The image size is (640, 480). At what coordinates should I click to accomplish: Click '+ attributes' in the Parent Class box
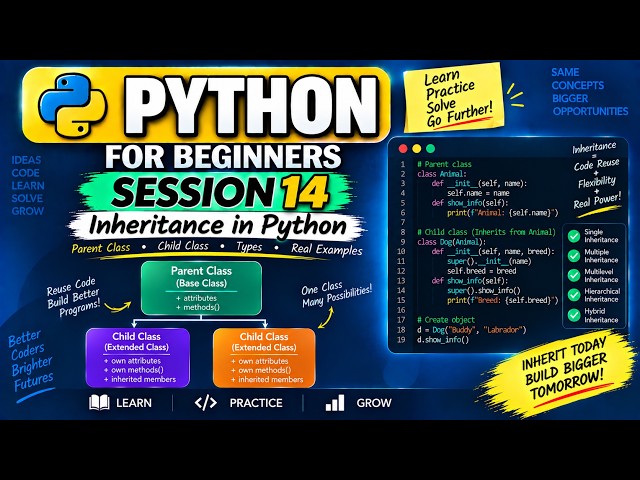click(x=196, y=298)
